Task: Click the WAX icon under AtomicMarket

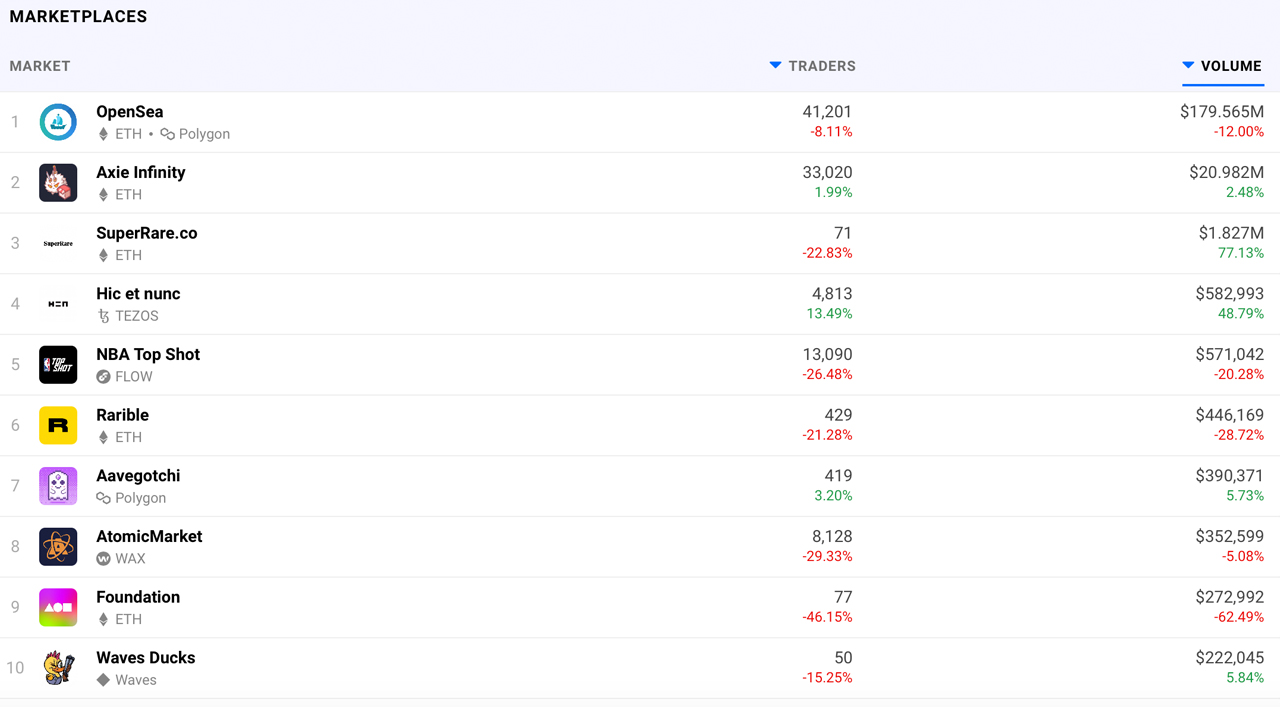Action: pos(103,559)
